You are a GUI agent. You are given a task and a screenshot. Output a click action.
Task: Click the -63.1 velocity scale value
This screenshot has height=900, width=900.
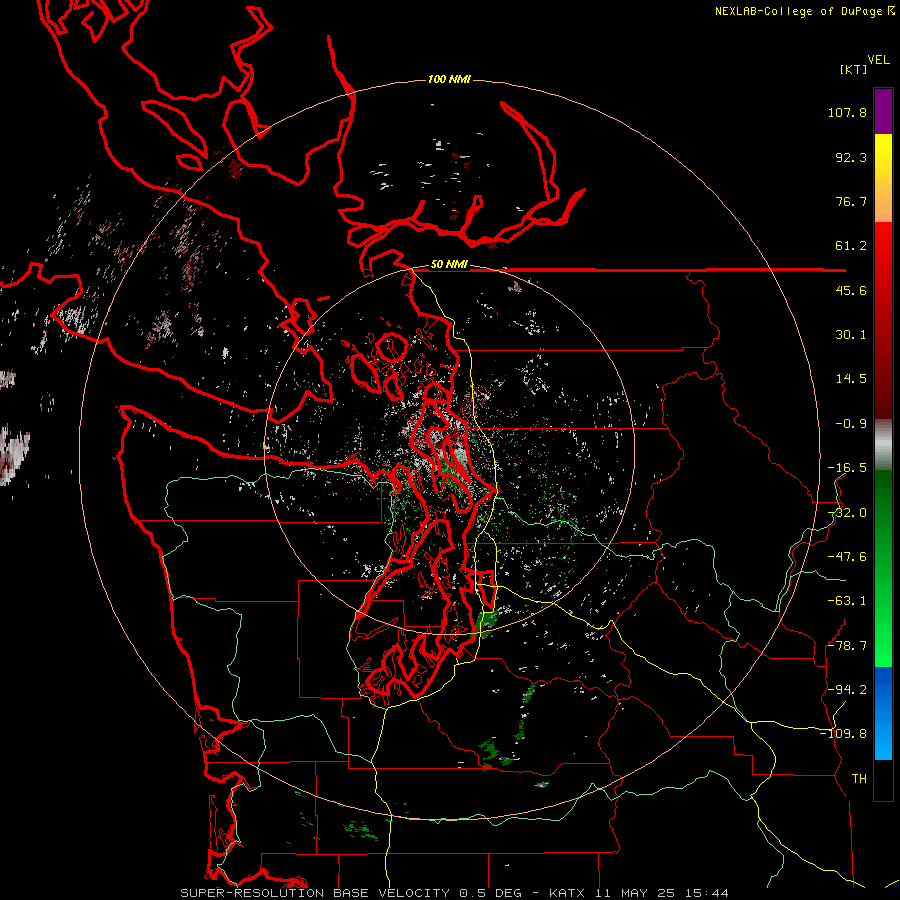(847, 601)
